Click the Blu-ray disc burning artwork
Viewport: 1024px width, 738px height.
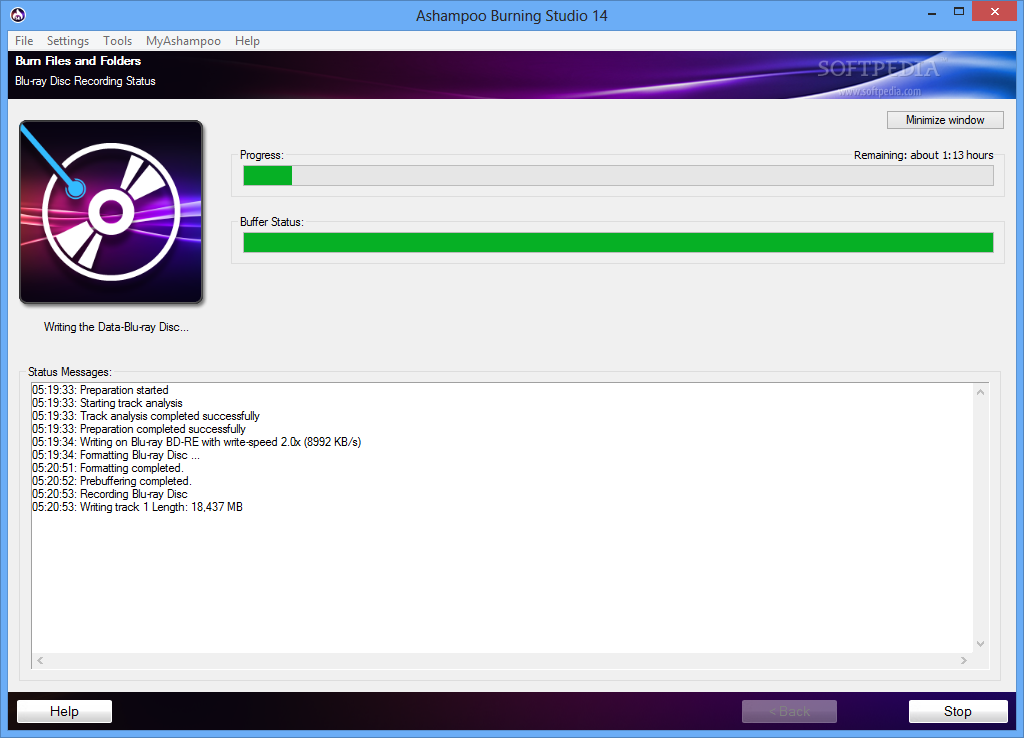(111, 212)
